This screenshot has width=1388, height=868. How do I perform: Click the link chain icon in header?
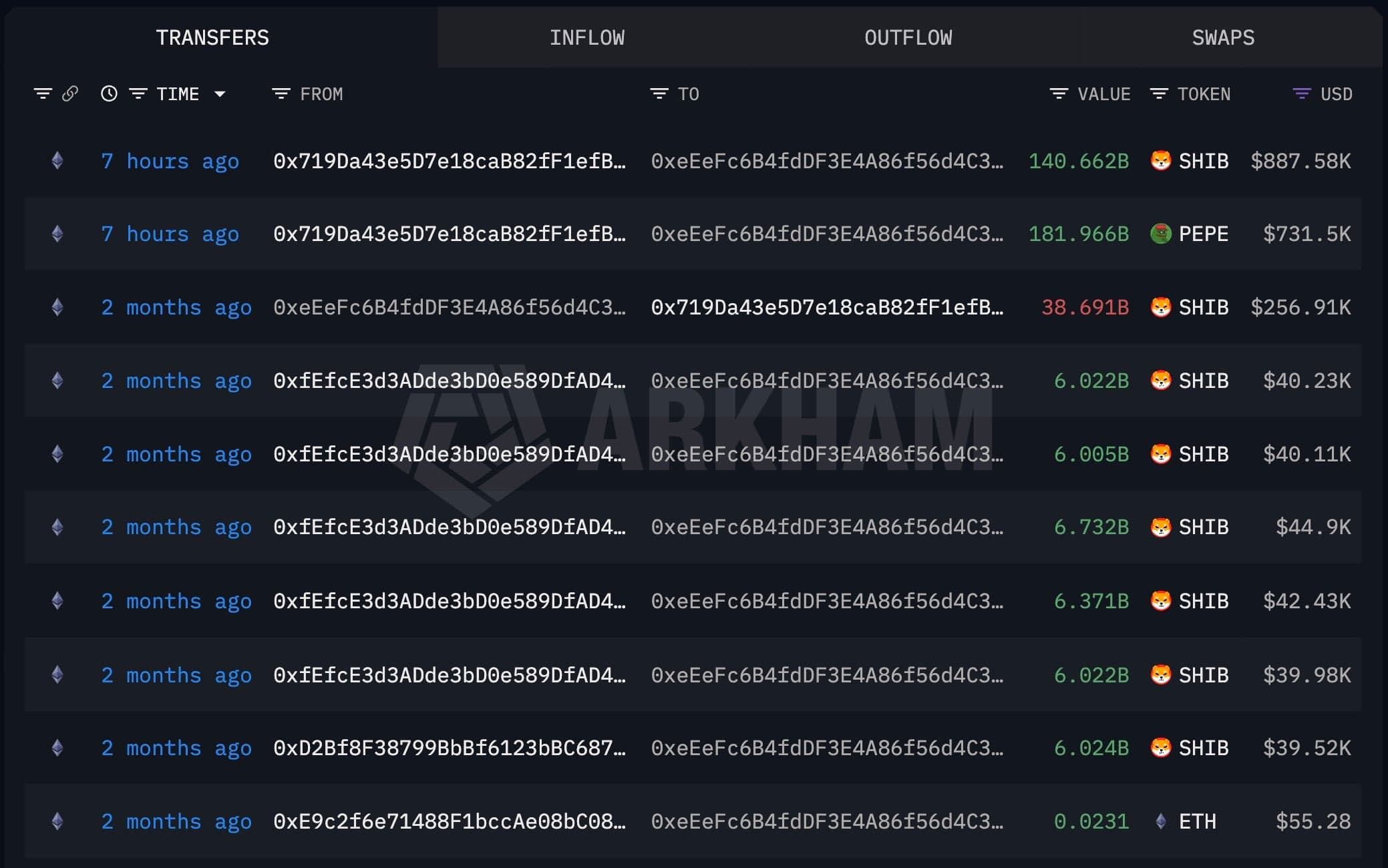(x=70, y=94)
